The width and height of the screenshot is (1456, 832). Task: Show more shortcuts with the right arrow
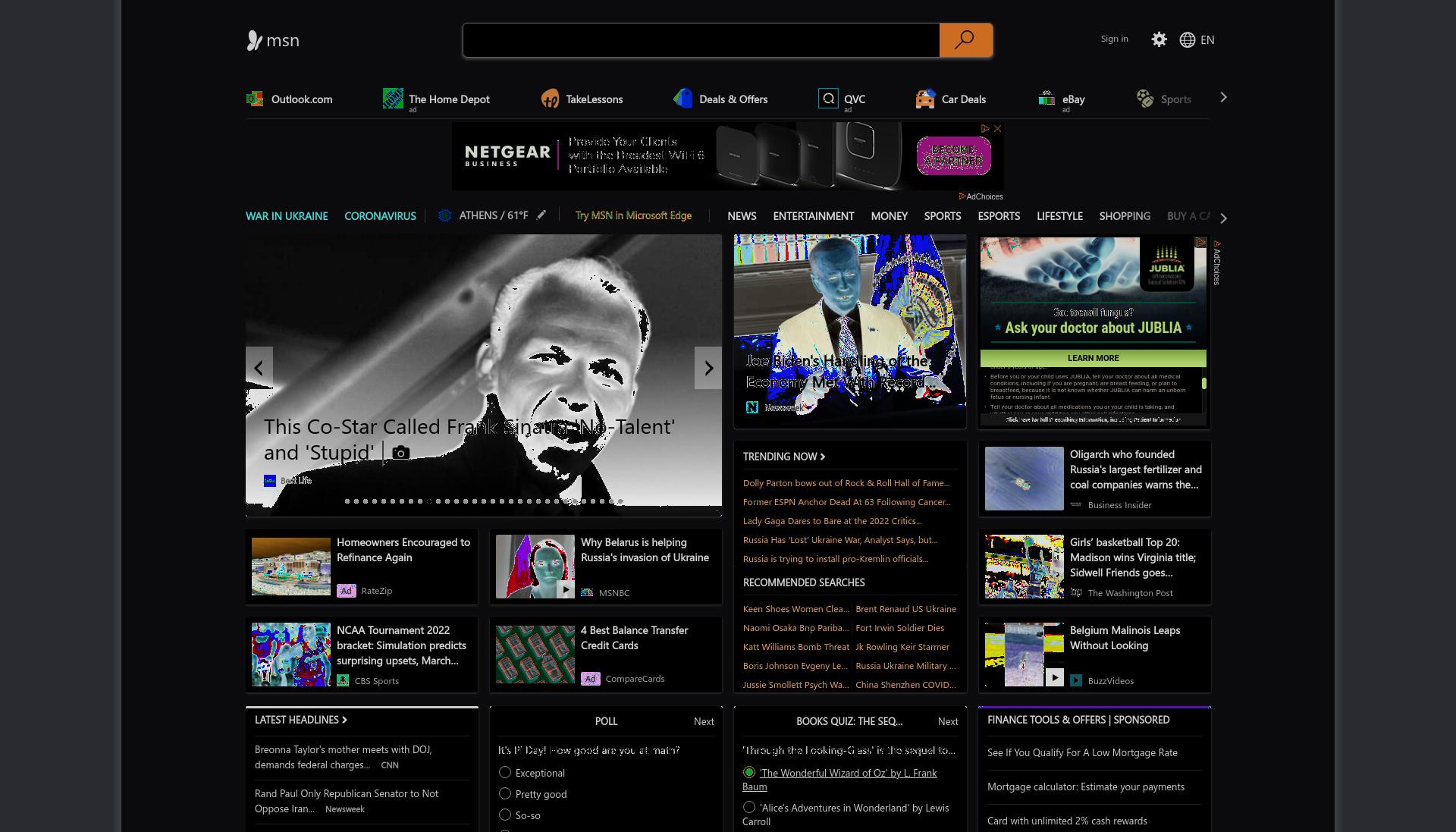pos(1222,97)
